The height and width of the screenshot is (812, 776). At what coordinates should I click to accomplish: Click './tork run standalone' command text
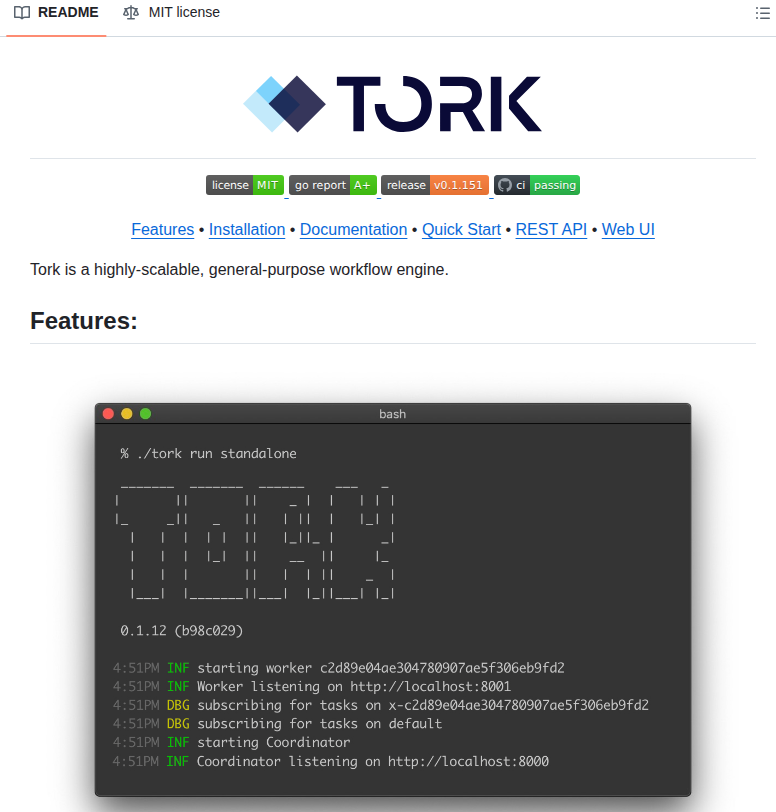pyautogui.click(x=217, y=454)
